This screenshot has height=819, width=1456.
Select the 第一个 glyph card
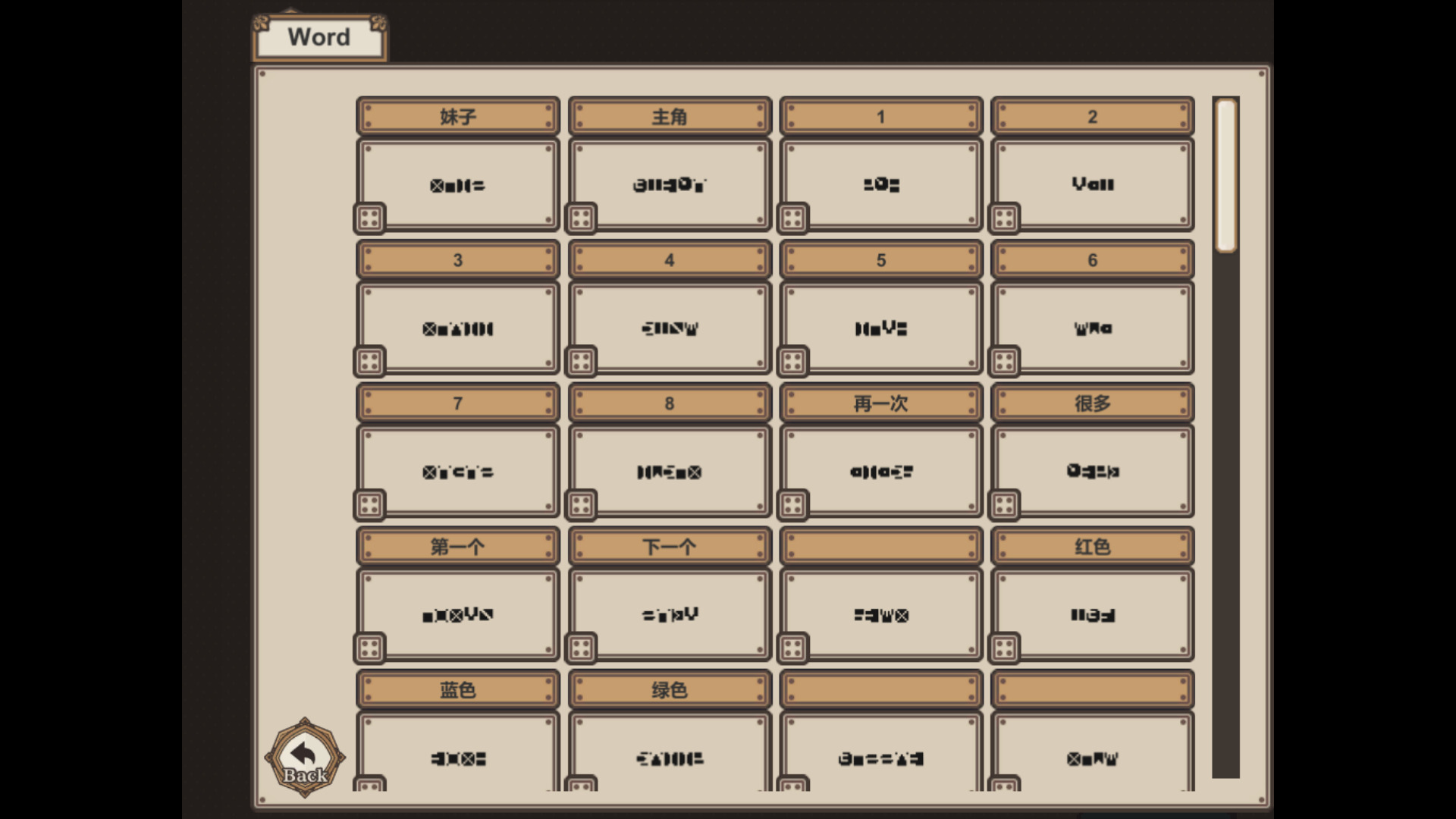(x=458, y=615)
